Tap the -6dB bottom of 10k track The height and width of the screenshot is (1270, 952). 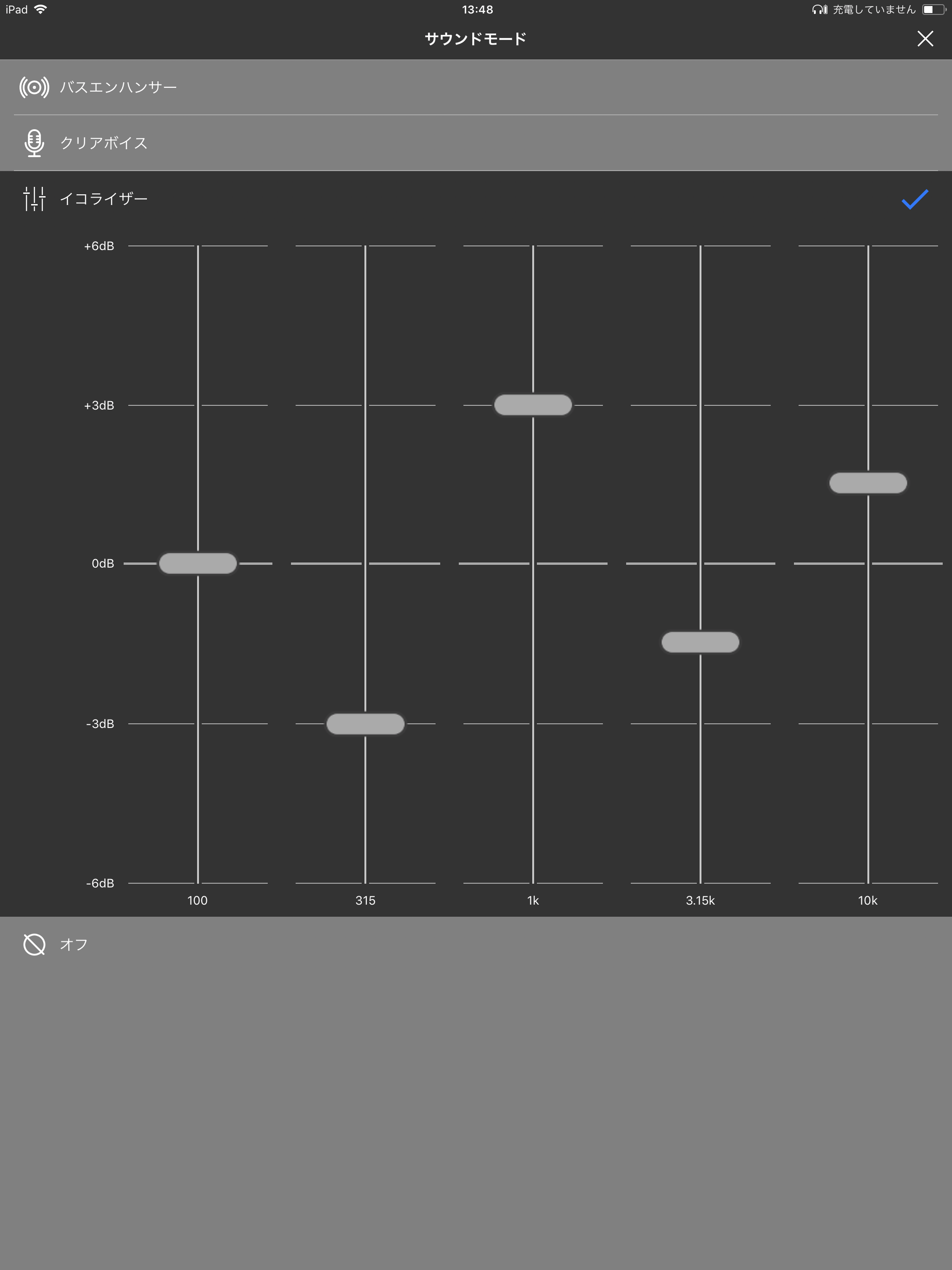pyautogui.click(x=867, y=881)
